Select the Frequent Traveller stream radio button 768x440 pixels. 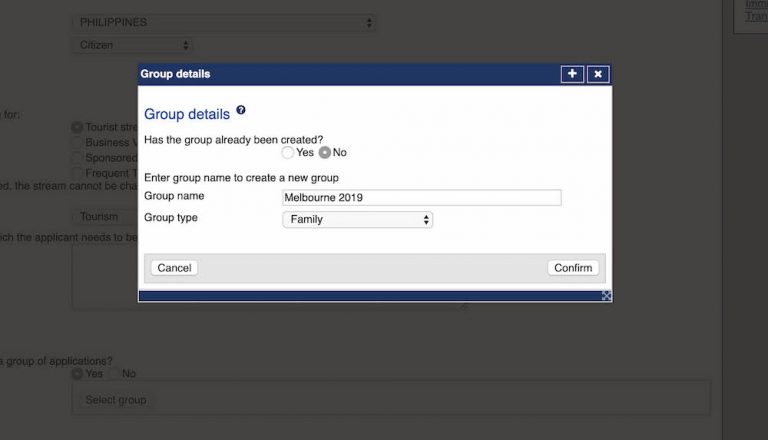click(77, 173)
